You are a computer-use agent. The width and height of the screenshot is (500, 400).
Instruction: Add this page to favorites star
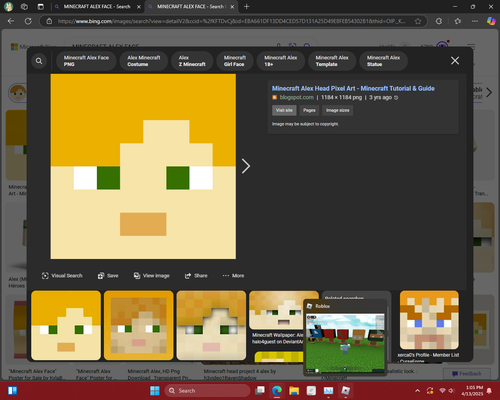(418, 21)
